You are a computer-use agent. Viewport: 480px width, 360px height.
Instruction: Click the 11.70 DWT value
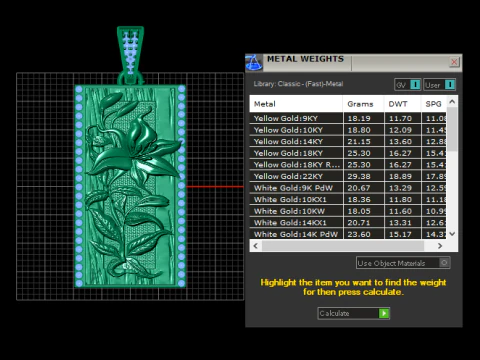point(400,118)
